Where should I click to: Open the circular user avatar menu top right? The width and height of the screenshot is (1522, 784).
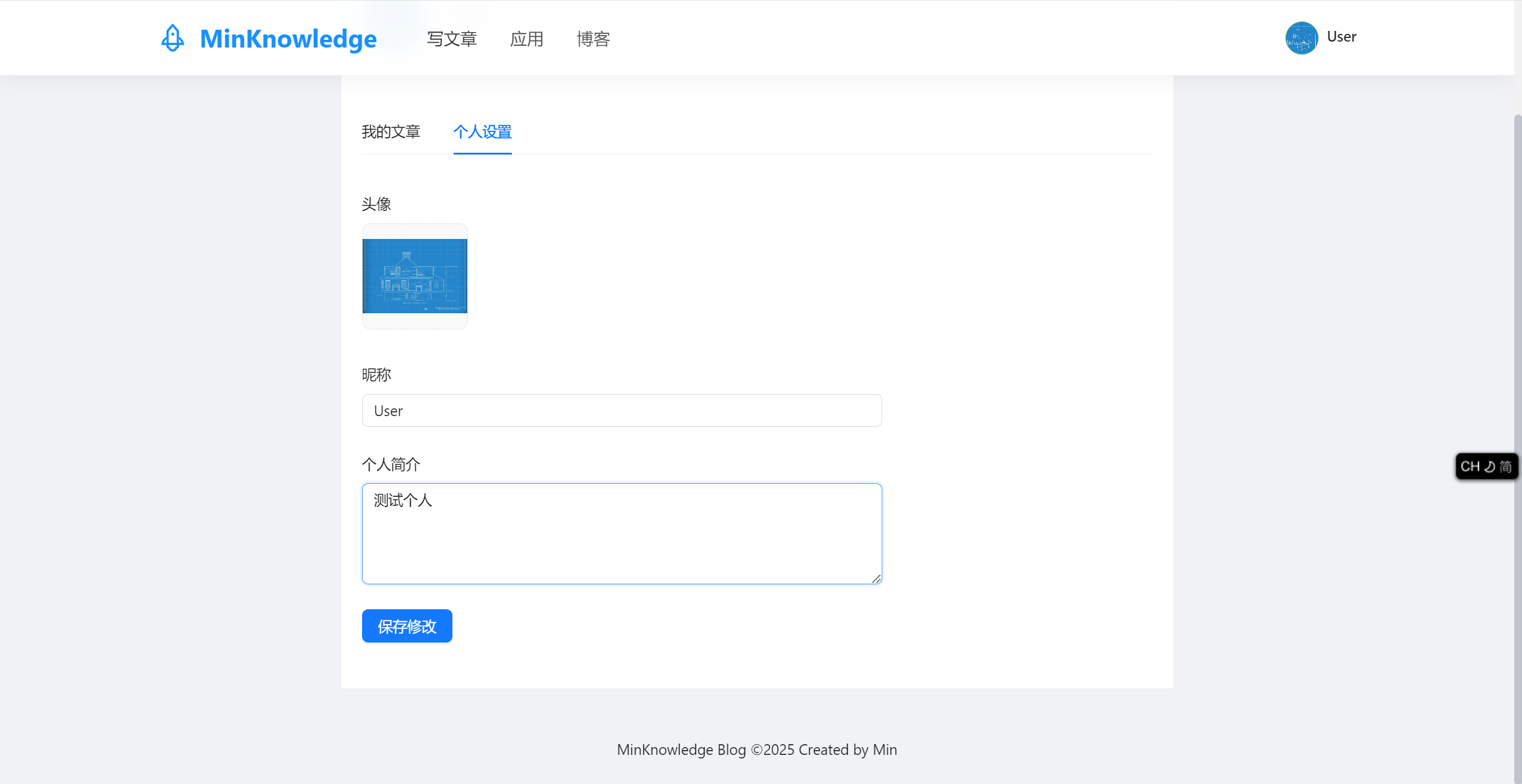click(x=1303, y=37)
